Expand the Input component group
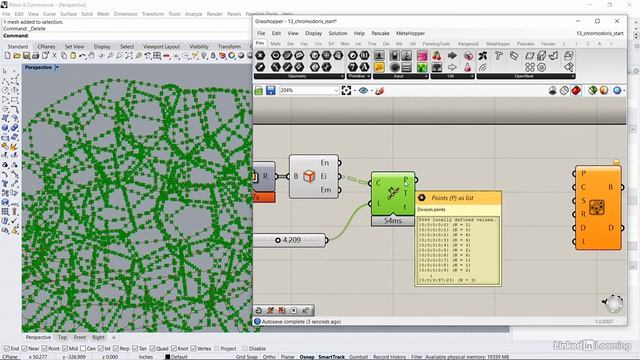This screenshot has width=640, height=360. tap(400, 76)
